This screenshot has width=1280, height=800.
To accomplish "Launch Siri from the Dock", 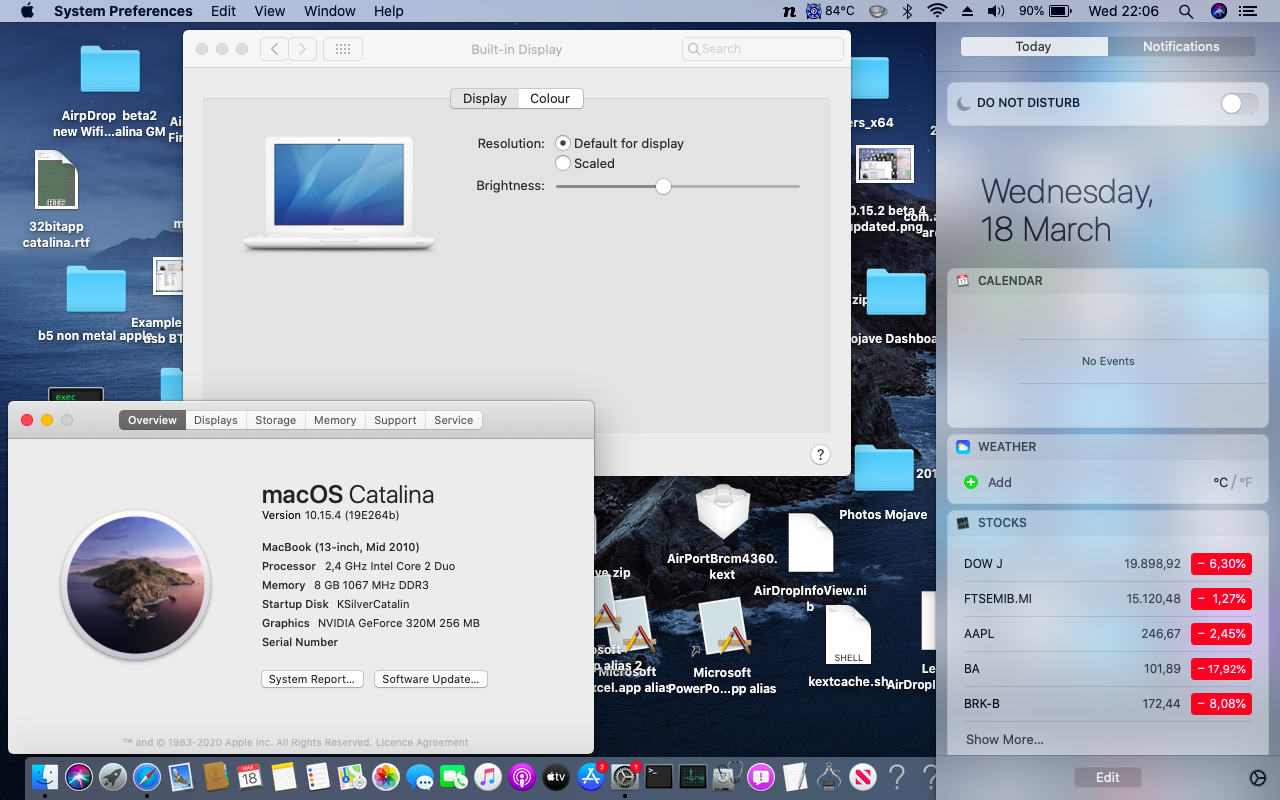I will (79, 776).
